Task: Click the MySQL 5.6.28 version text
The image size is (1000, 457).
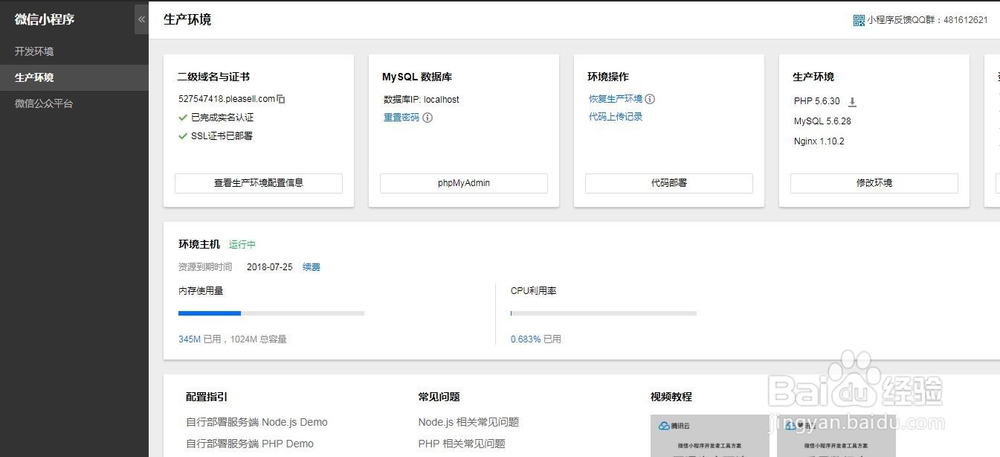Action: pyautogui.click(x=822, y=121)
